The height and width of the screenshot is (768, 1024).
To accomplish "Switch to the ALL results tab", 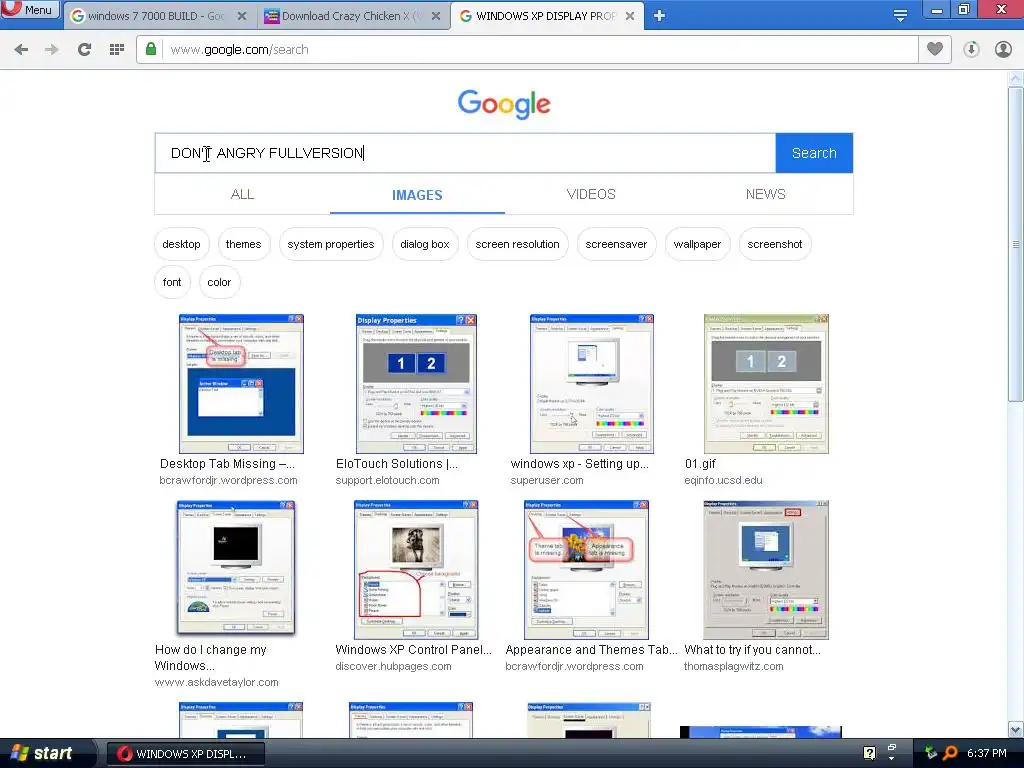I will tap(242, 194).
